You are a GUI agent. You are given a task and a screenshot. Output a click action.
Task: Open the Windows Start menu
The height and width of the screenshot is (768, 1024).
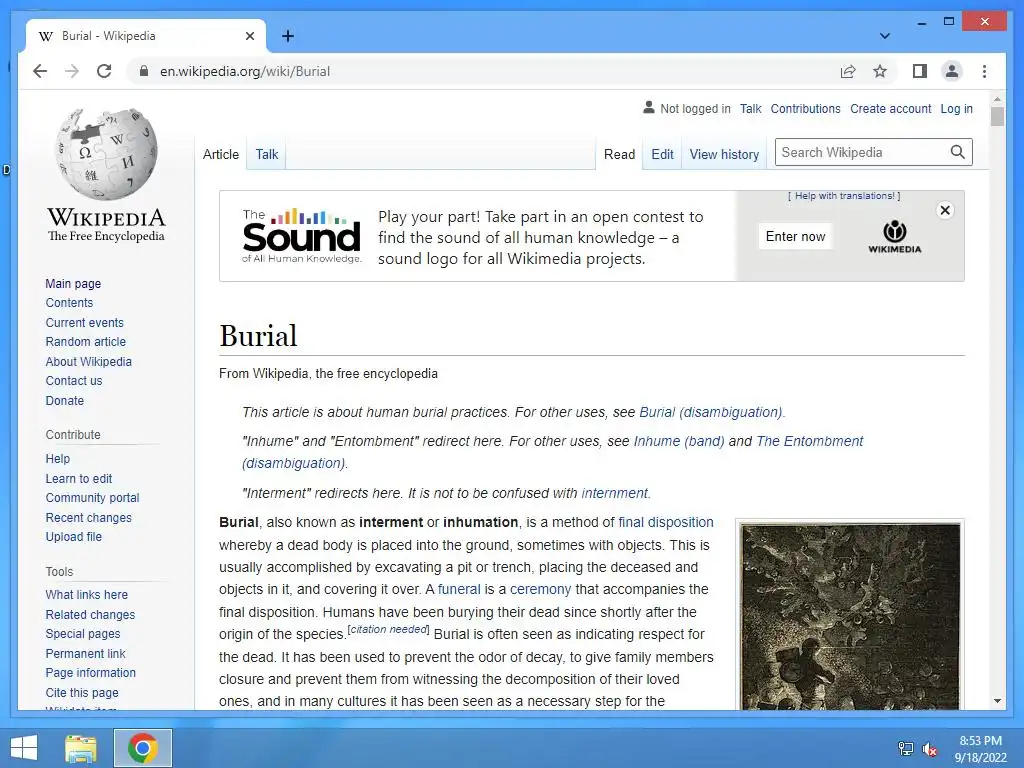pos(24,748)
